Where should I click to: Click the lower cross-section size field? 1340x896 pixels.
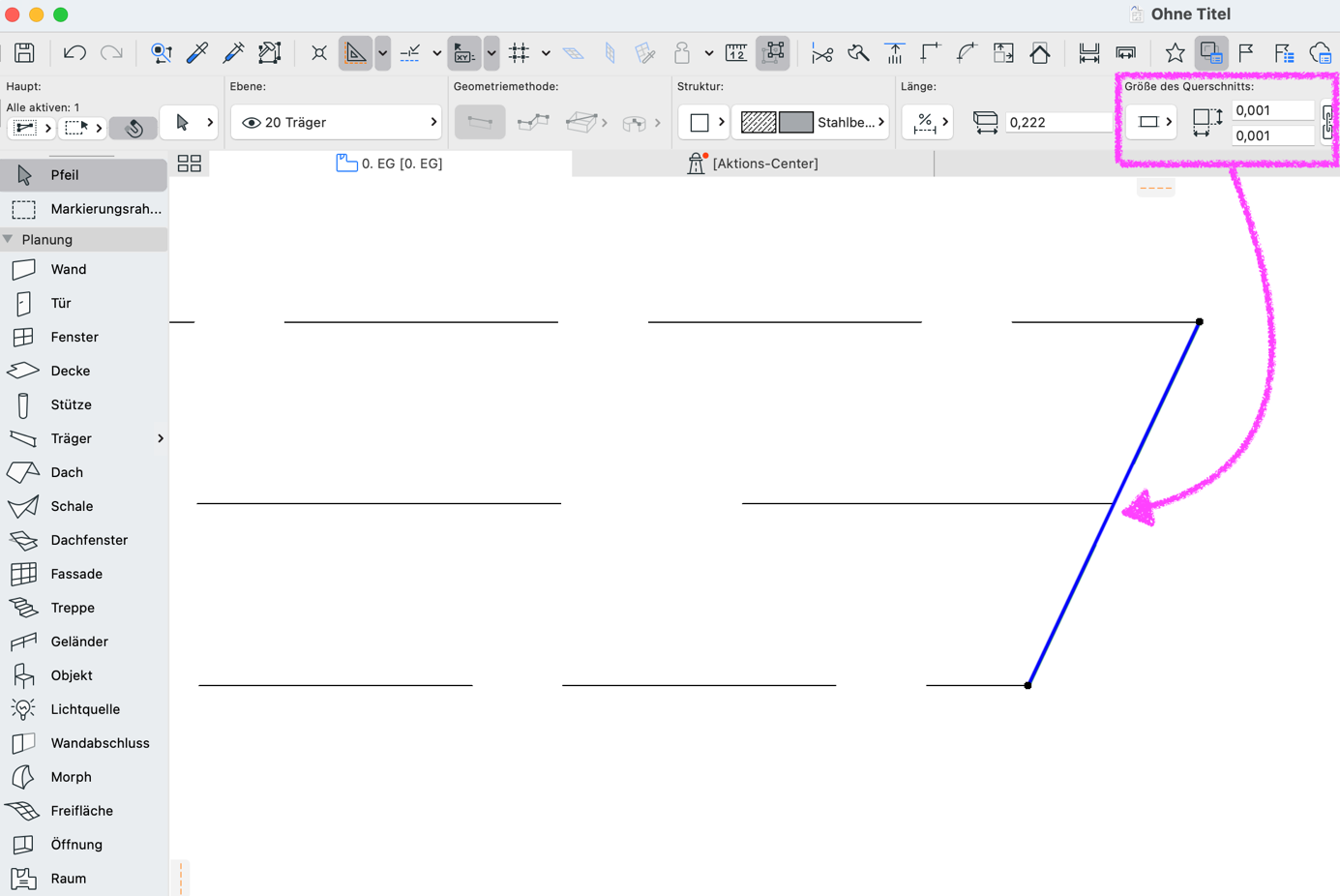1272,135
